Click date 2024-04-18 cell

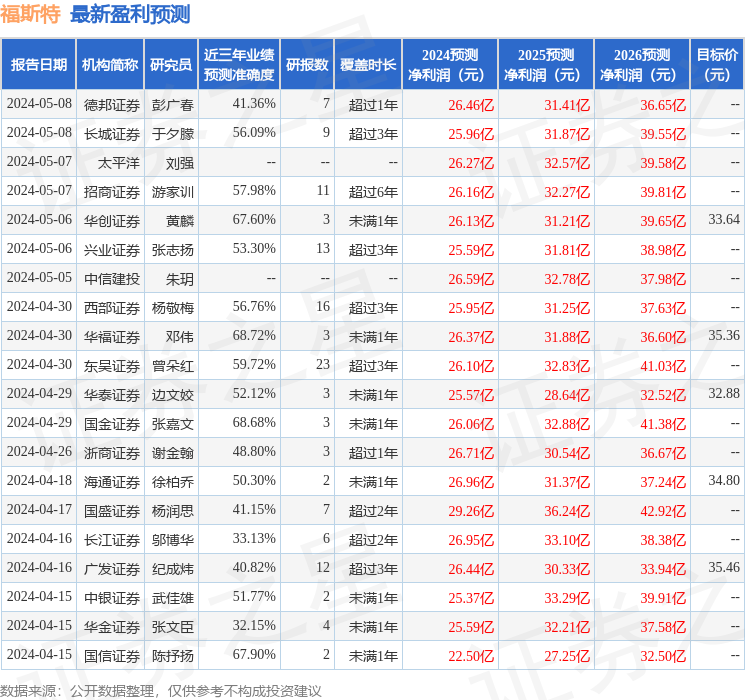click(x=39, y=480)
